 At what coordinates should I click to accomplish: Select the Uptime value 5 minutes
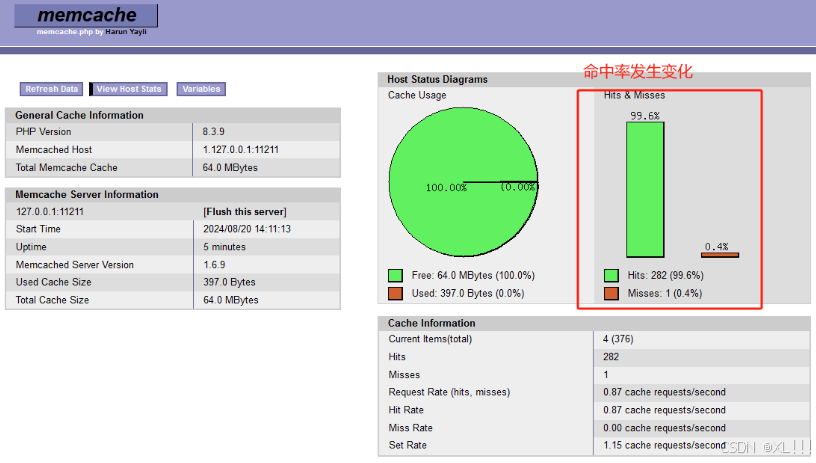(224, 247)
